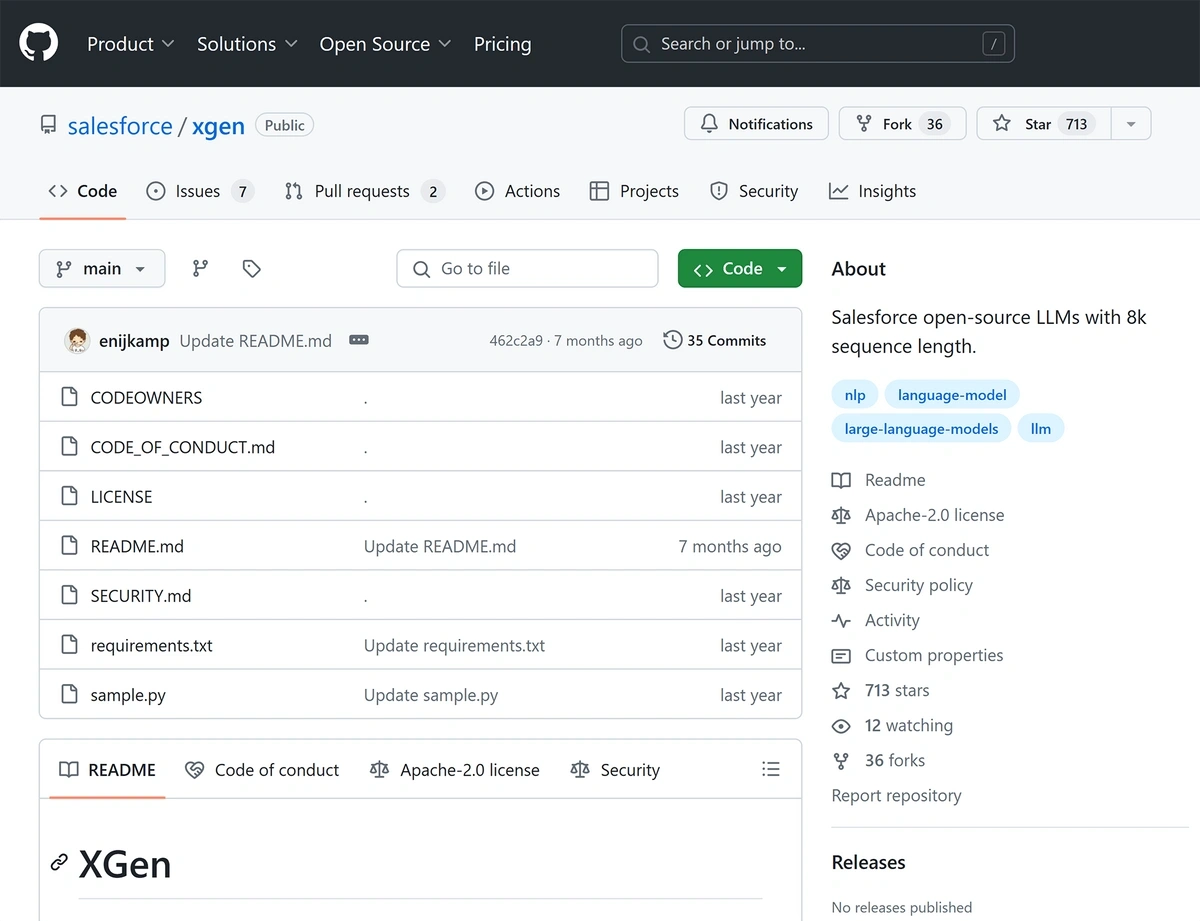Click the Star 713 button

point(1043,124)
